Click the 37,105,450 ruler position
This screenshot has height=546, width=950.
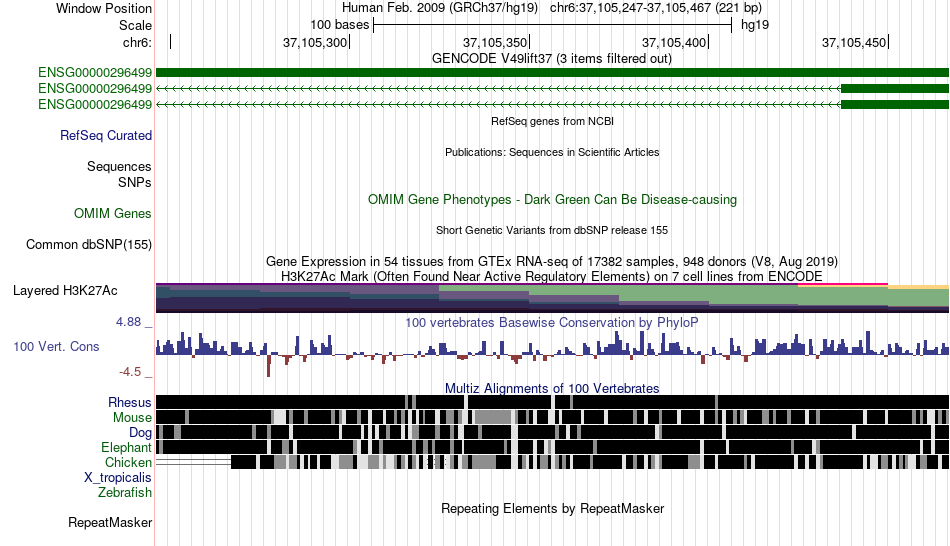click(x=854, y=42)
